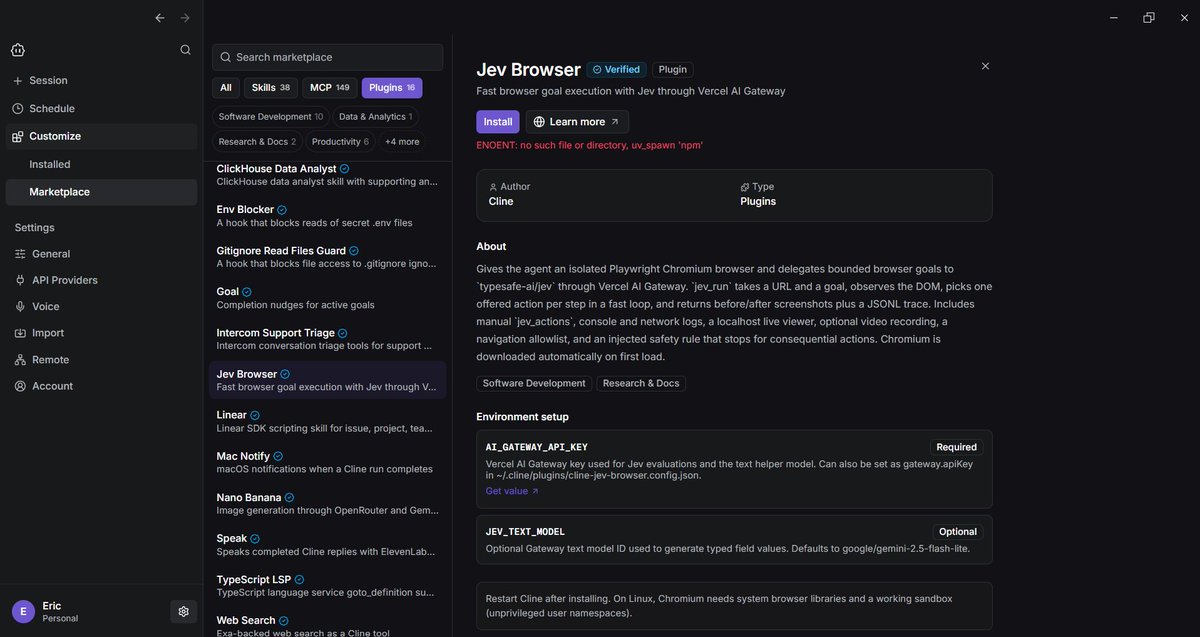Filter by Productivity chip

340,142
